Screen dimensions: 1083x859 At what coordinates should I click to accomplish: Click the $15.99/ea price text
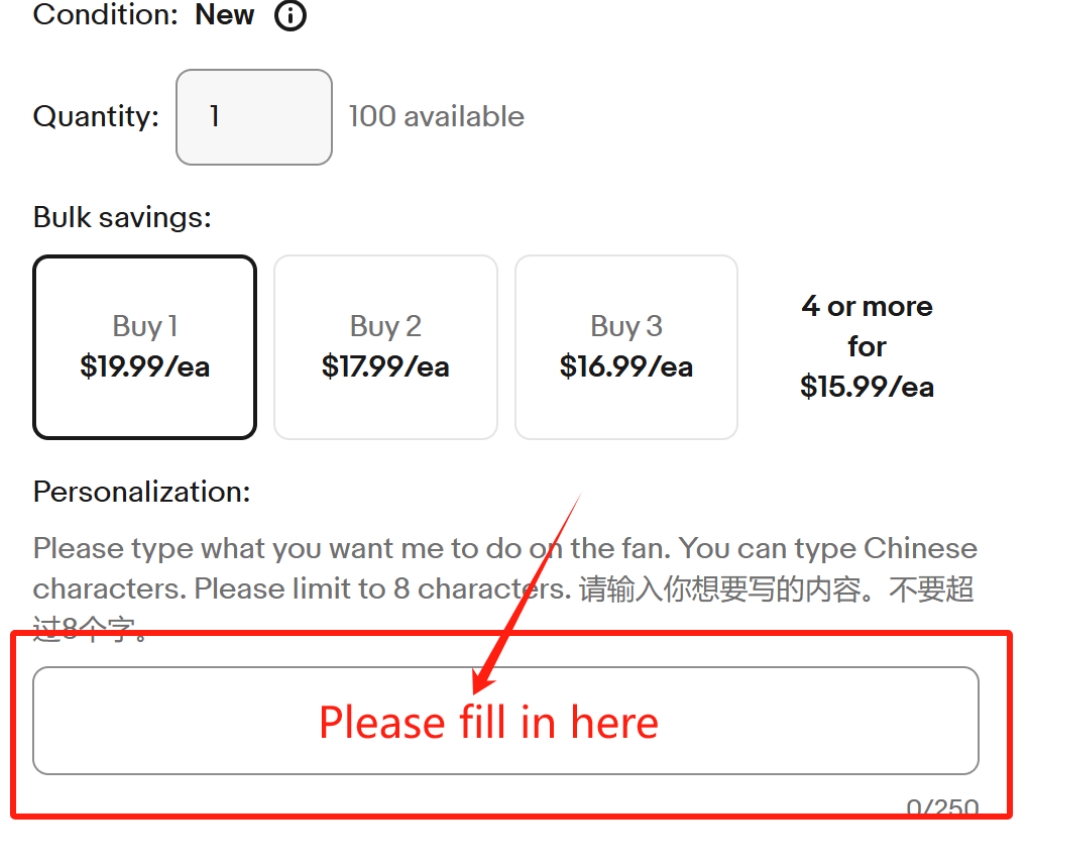[867, 387]
